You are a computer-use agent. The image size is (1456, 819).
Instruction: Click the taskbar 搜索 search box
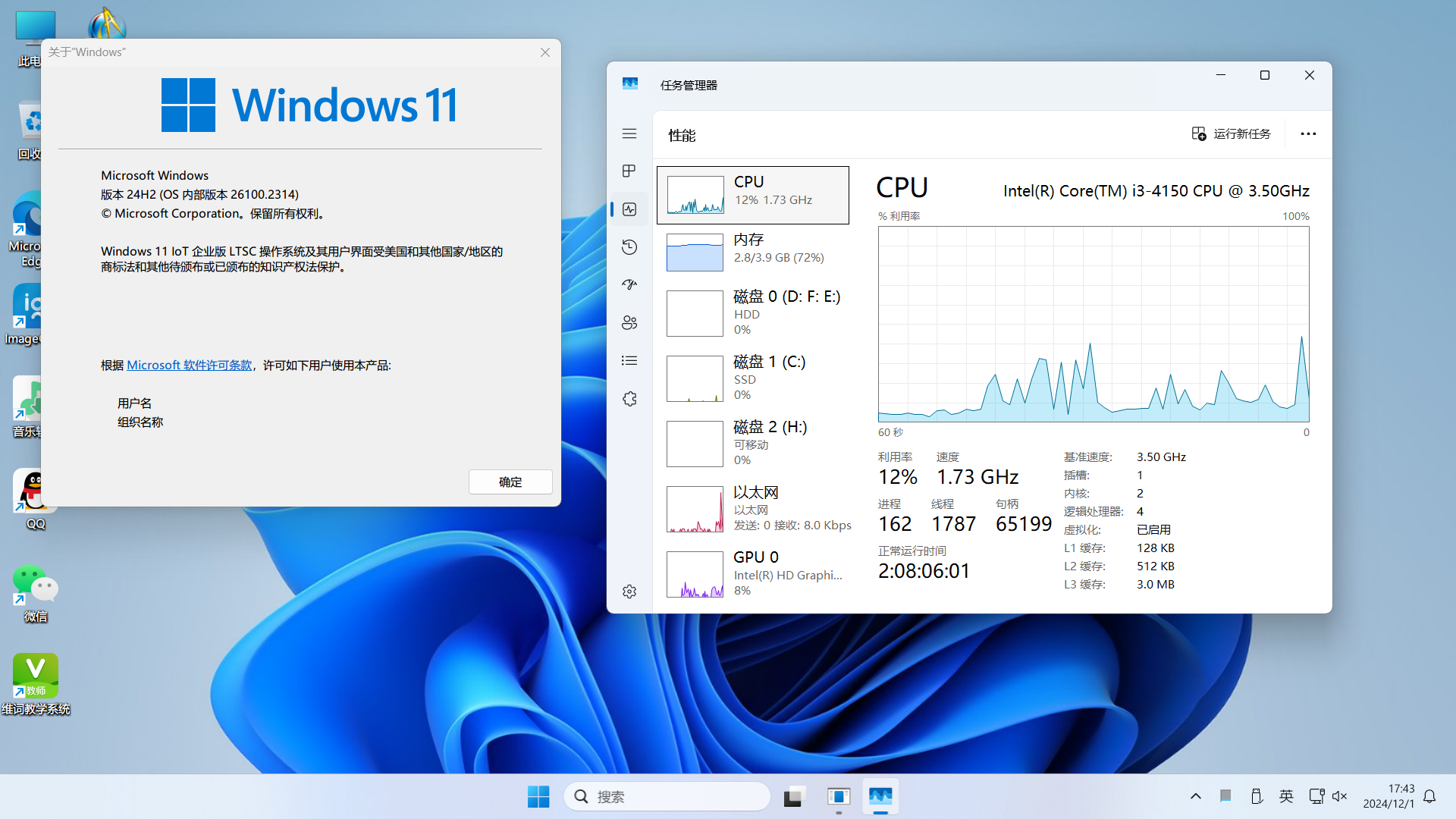667,796
